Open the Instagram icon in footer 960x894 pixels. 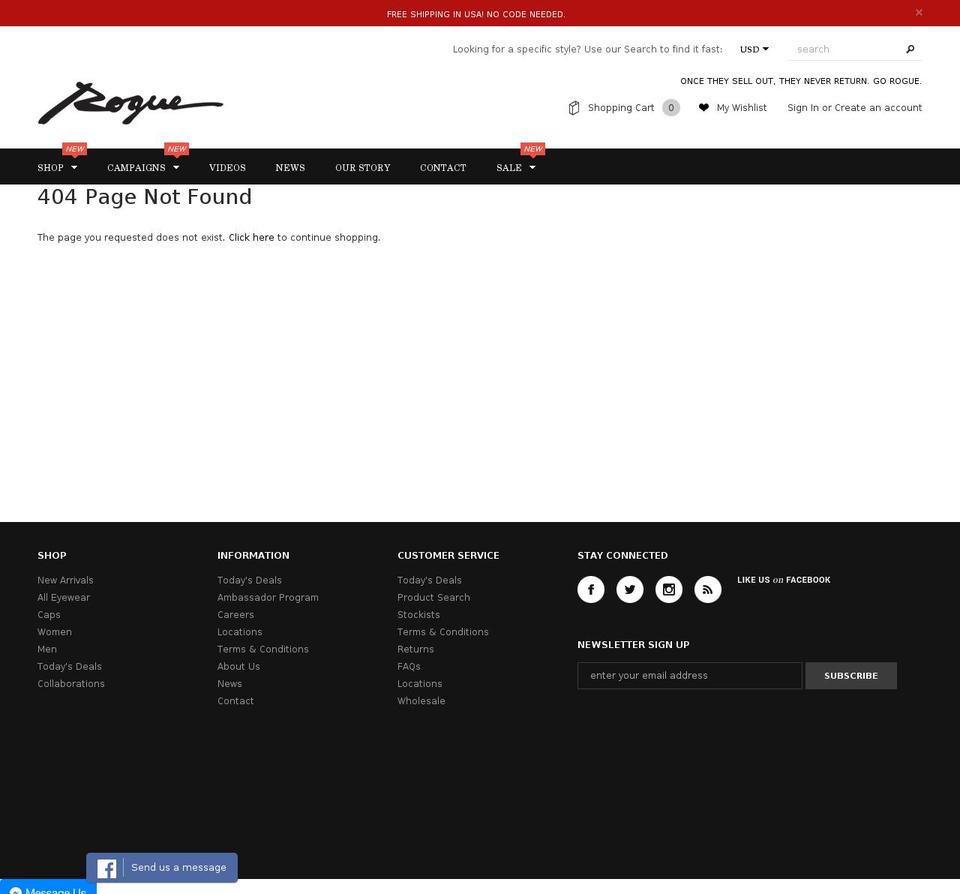669,589
